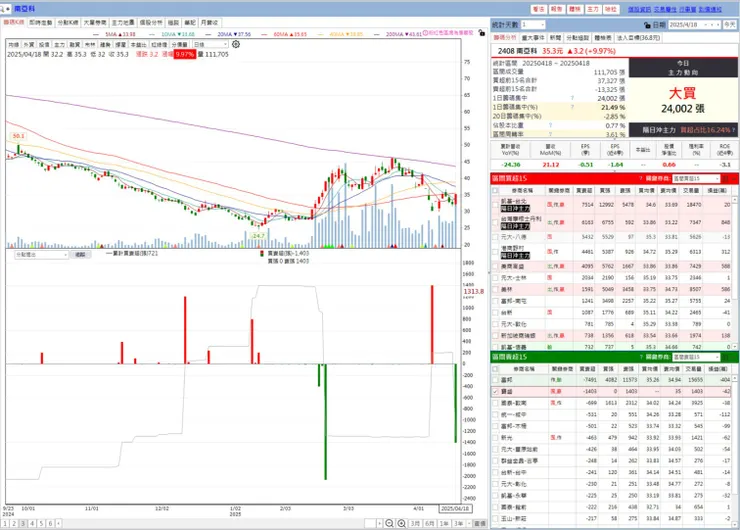Click the 5MA legend line swatch

pos(96,34)
